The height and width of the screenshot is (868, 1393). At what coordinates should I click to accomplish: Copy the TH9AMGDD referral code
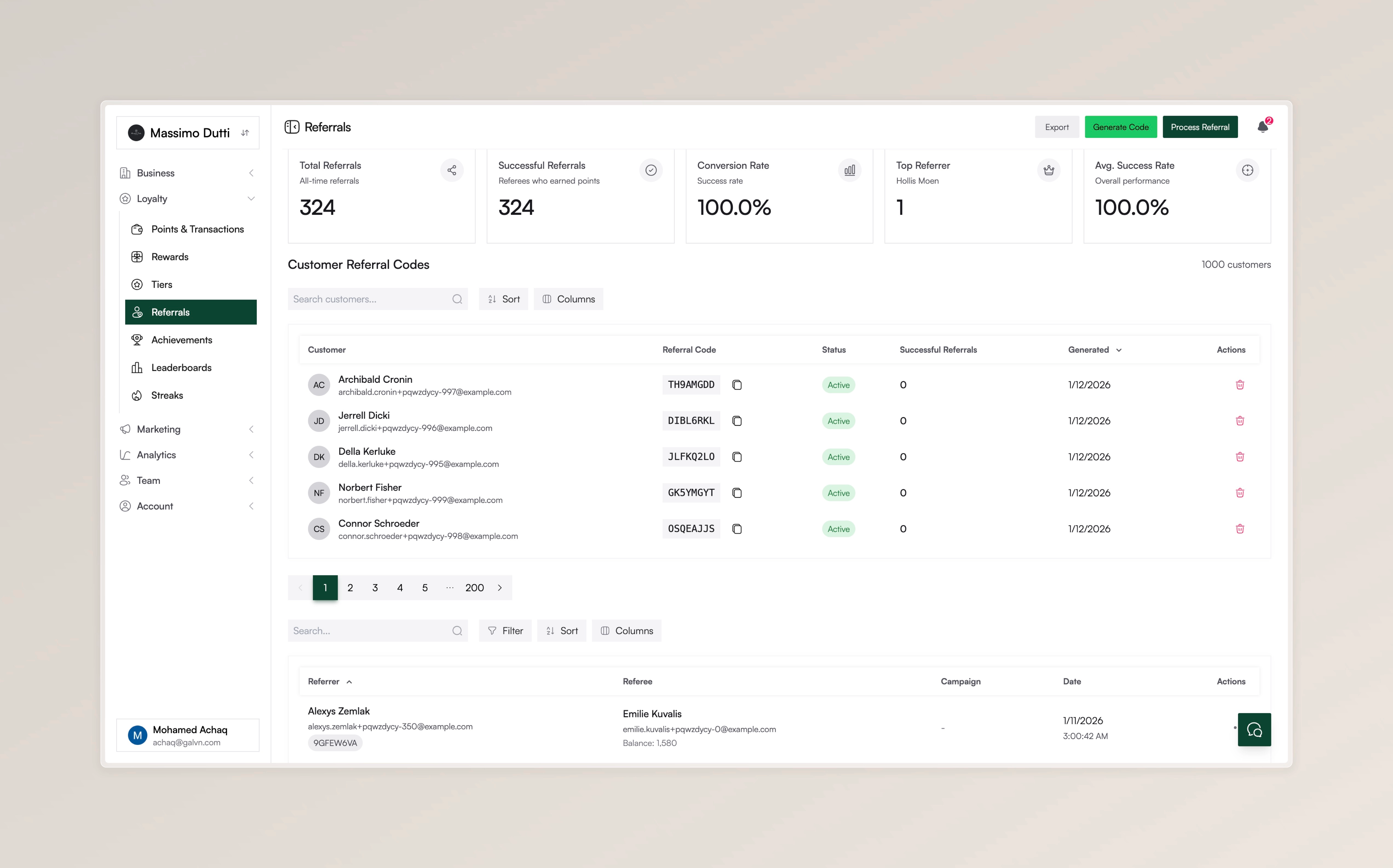[x=737, y=385]
